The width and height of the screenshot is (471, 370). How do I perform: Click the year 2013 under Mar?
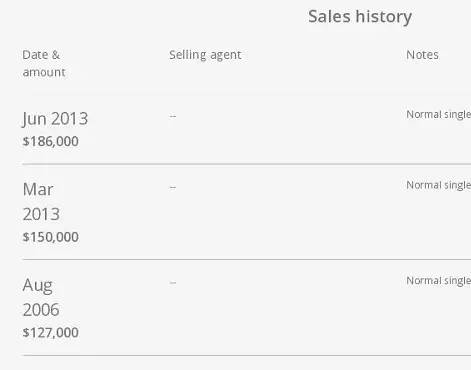coord(41,214)
